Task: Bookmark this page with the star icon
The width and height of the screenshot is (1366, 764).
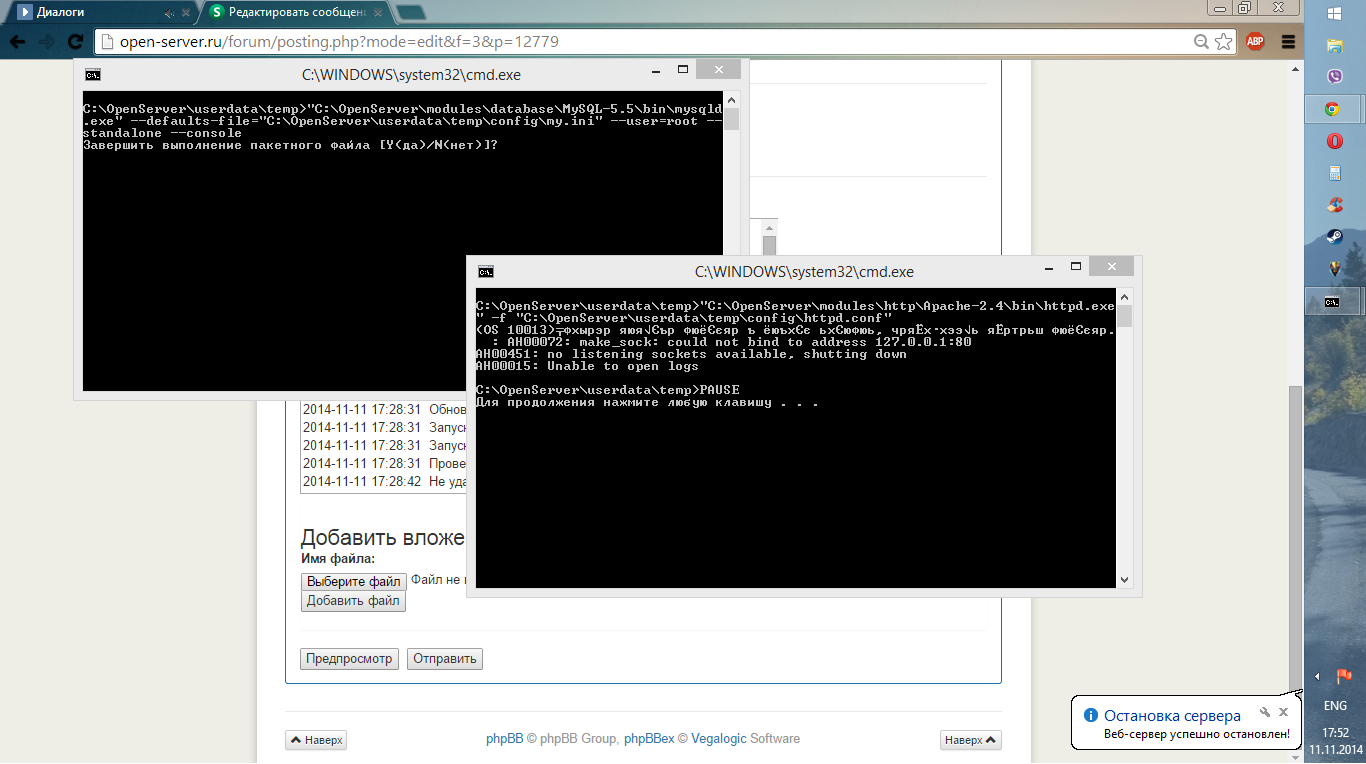Action: [1223, 42]
